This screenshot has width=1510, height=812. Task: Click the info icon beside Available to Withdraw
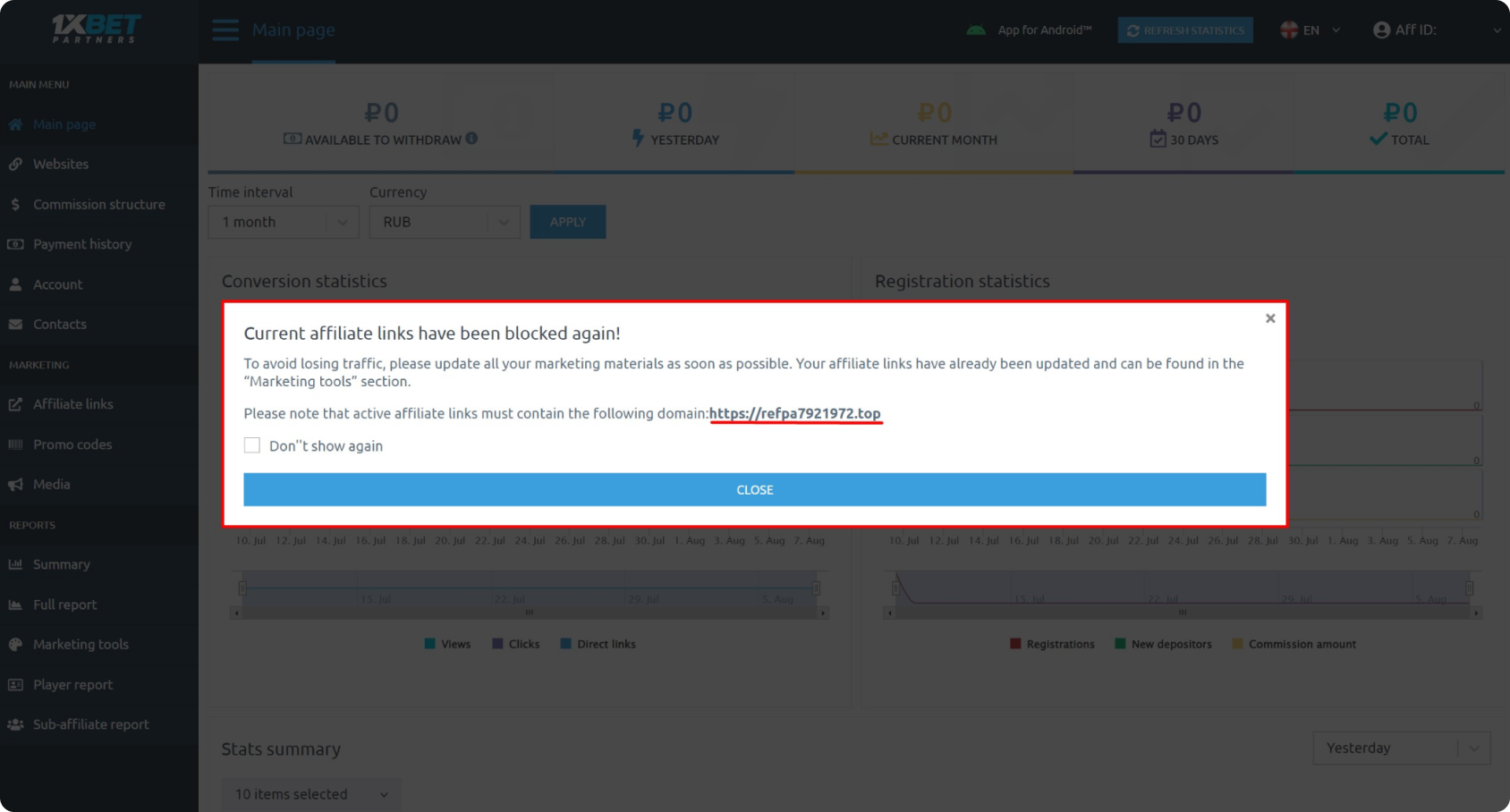(x=471, y=139)
